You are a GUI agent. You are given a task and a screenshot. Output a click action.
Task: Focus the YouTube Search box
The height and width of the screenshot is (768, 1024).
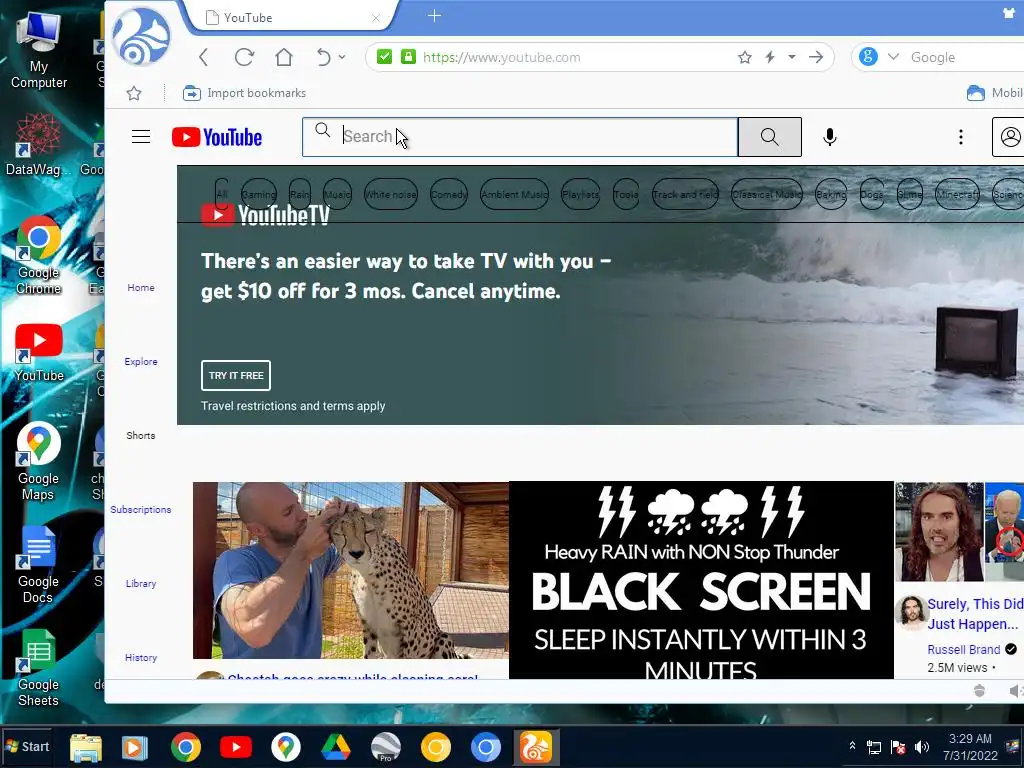point(520,136)
